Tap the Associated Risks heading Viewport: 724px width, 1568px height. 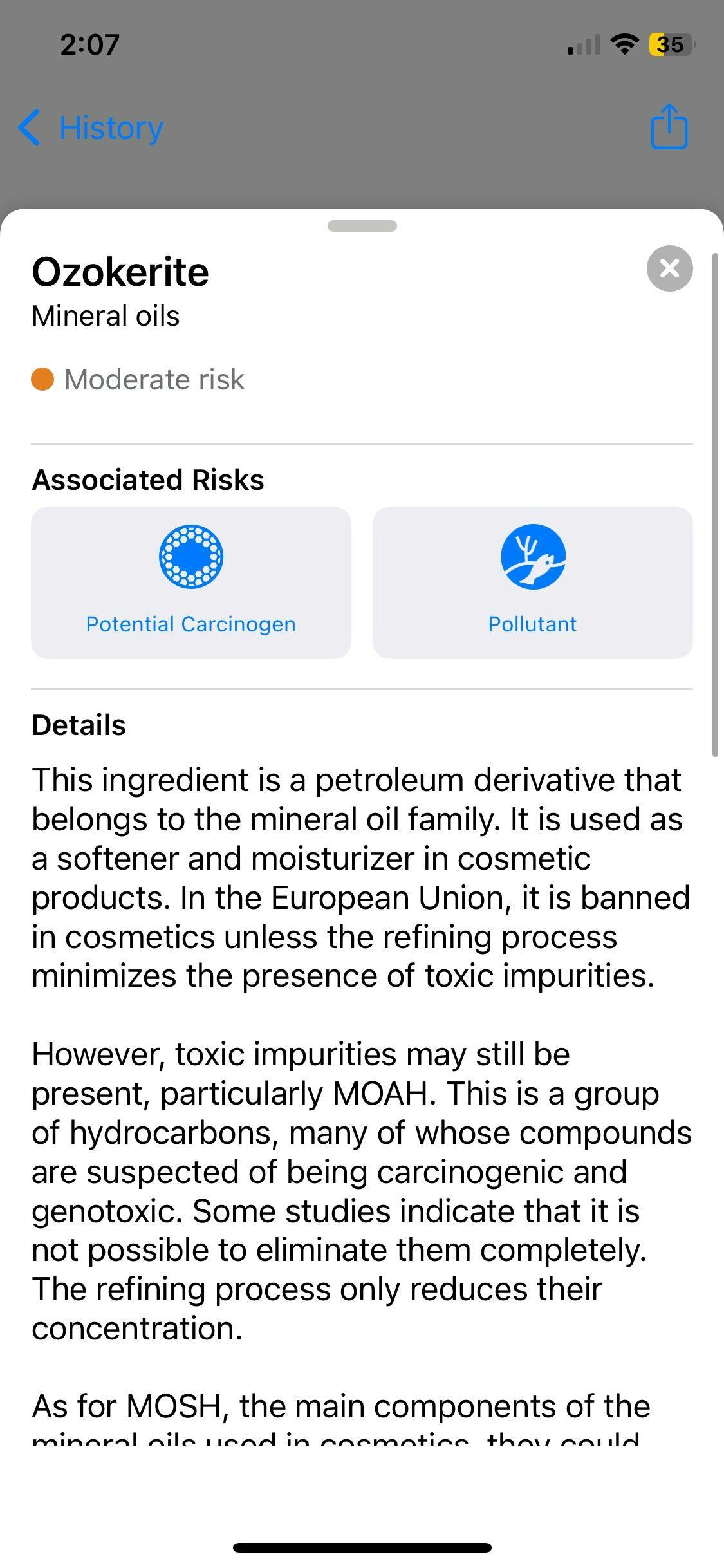pos(148,480)
